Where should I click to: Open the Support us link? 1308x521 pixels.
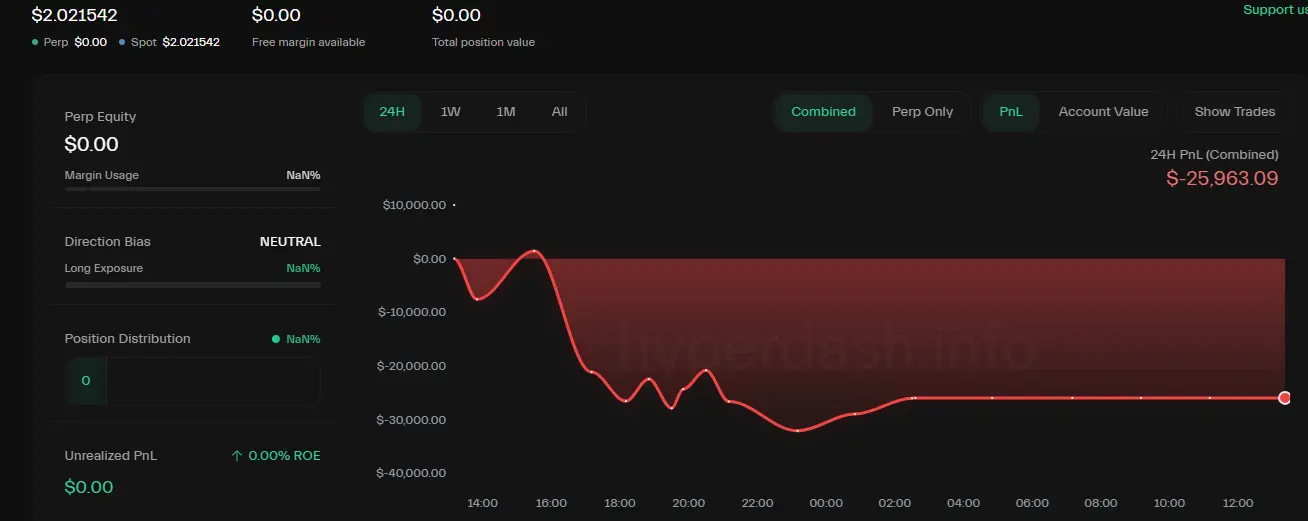point(1274,10)
